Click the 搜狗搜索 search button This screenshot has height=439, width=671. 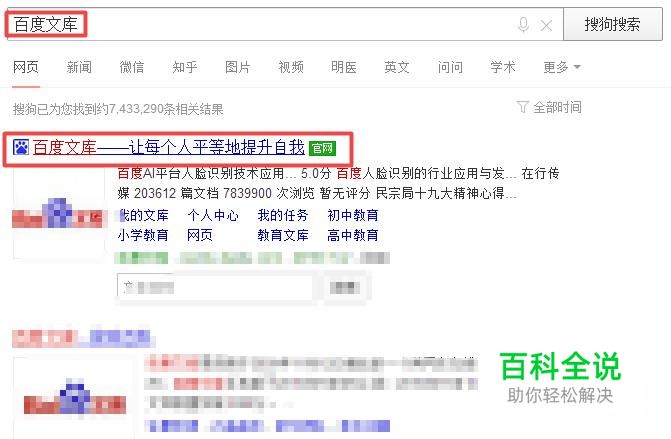tap(612, 24)
